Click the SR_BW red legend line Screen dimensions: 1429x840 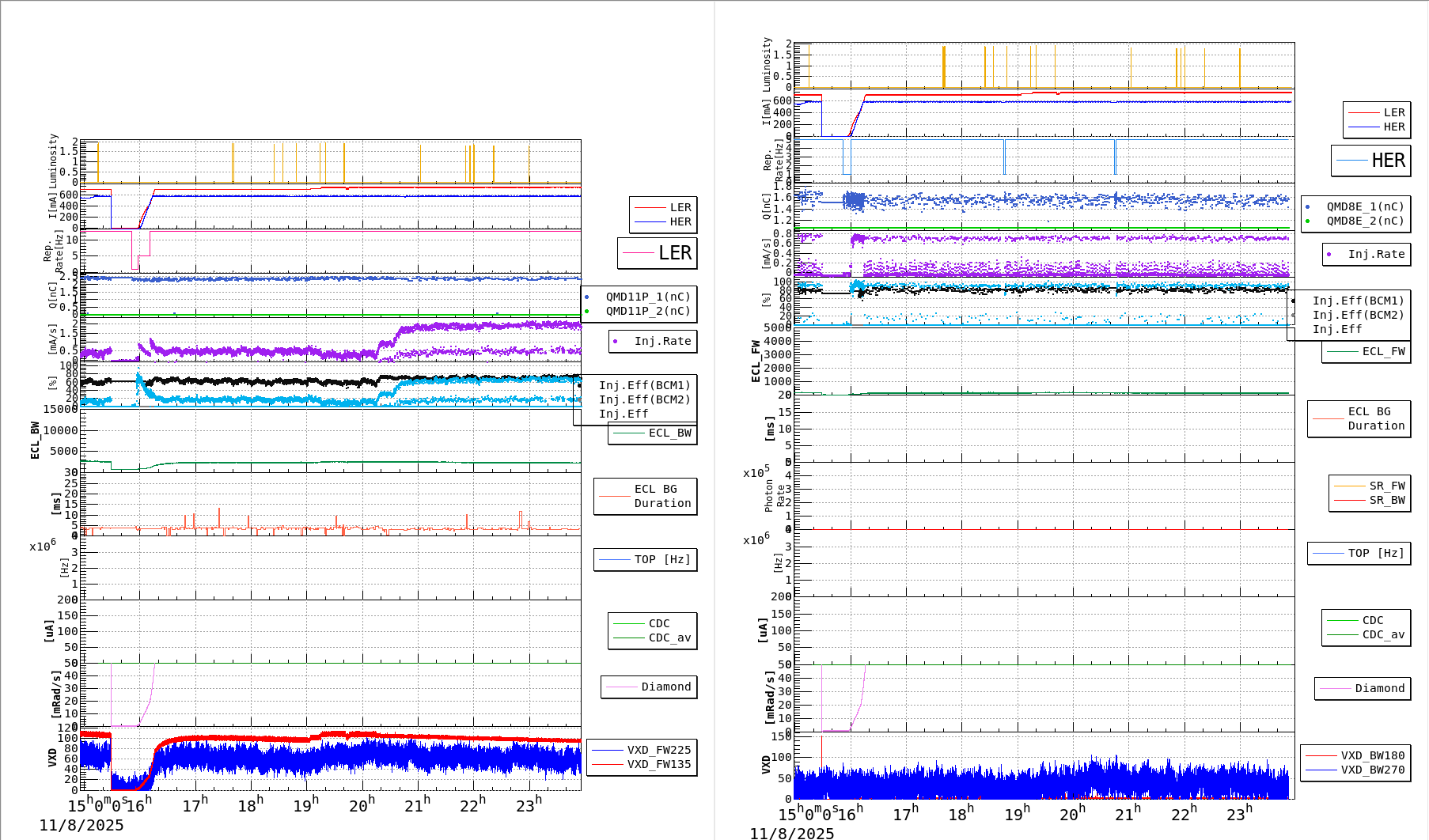point(1349,501)
